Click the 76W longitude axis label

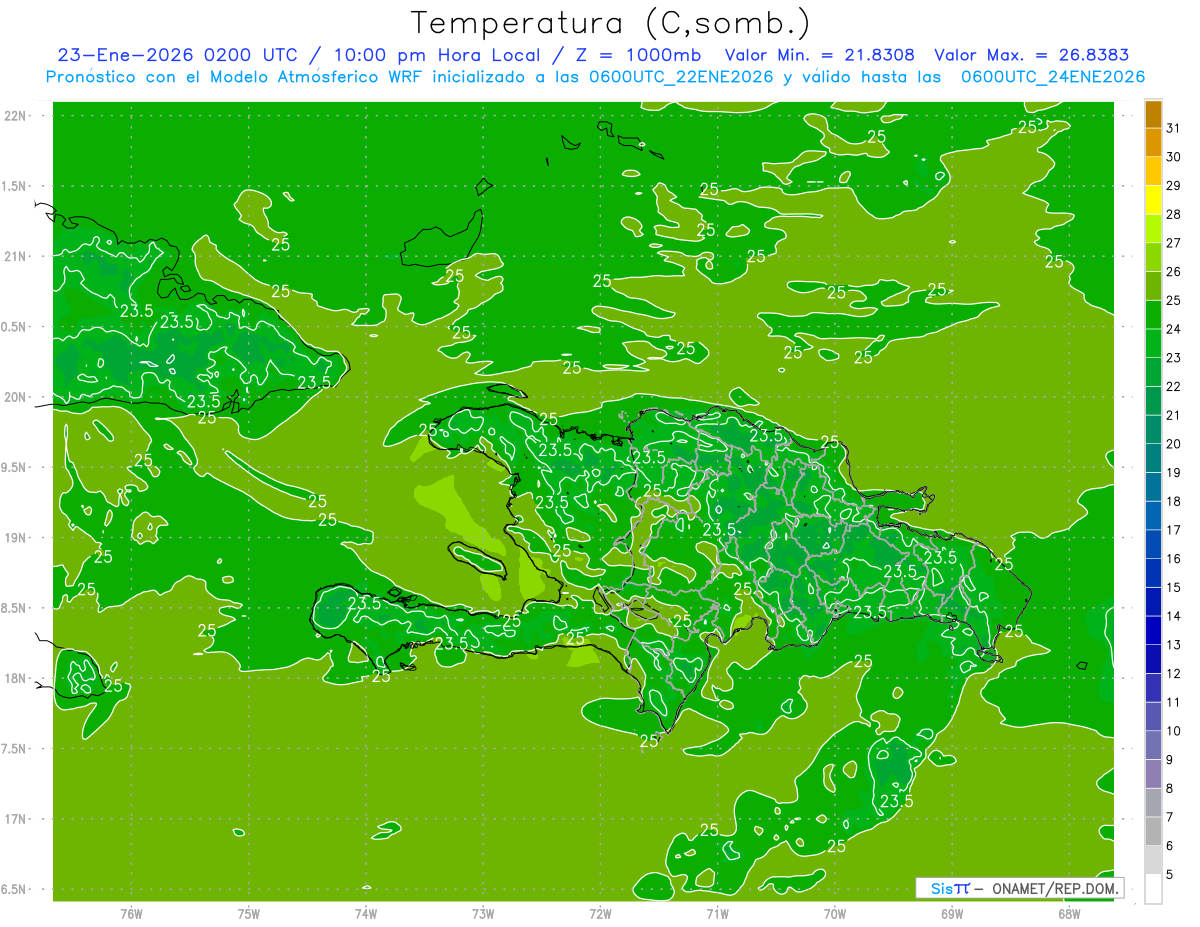tap(131, 913)
